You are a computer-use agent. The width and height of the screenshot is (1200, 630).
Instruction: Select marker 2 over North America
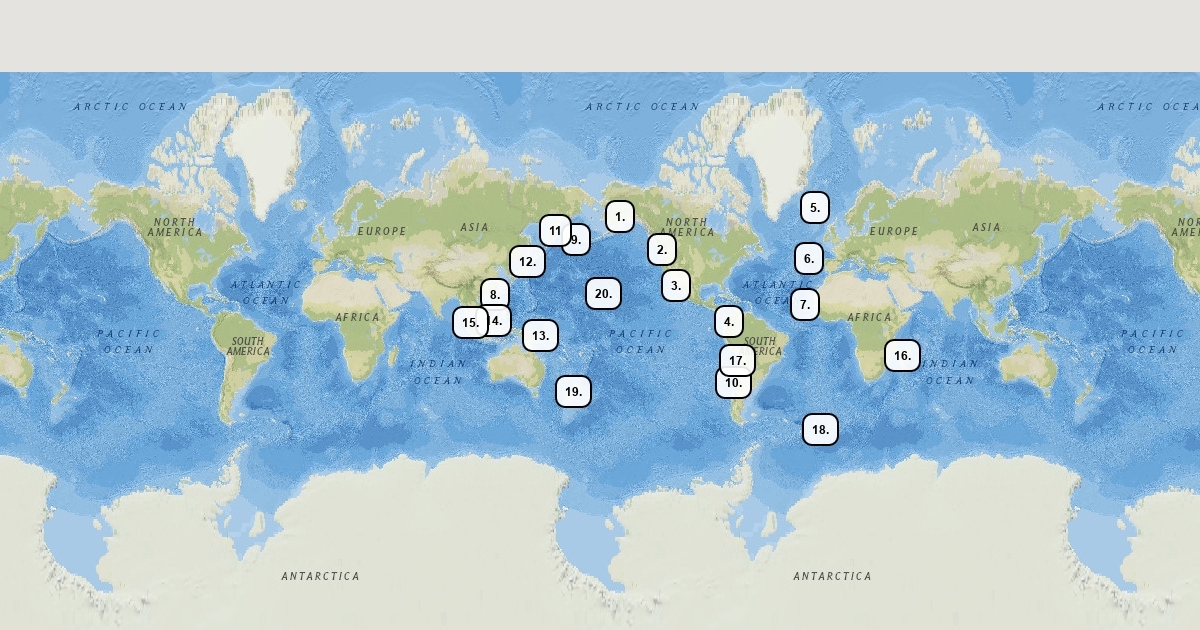pyautogui.click(x=661, y=250)
